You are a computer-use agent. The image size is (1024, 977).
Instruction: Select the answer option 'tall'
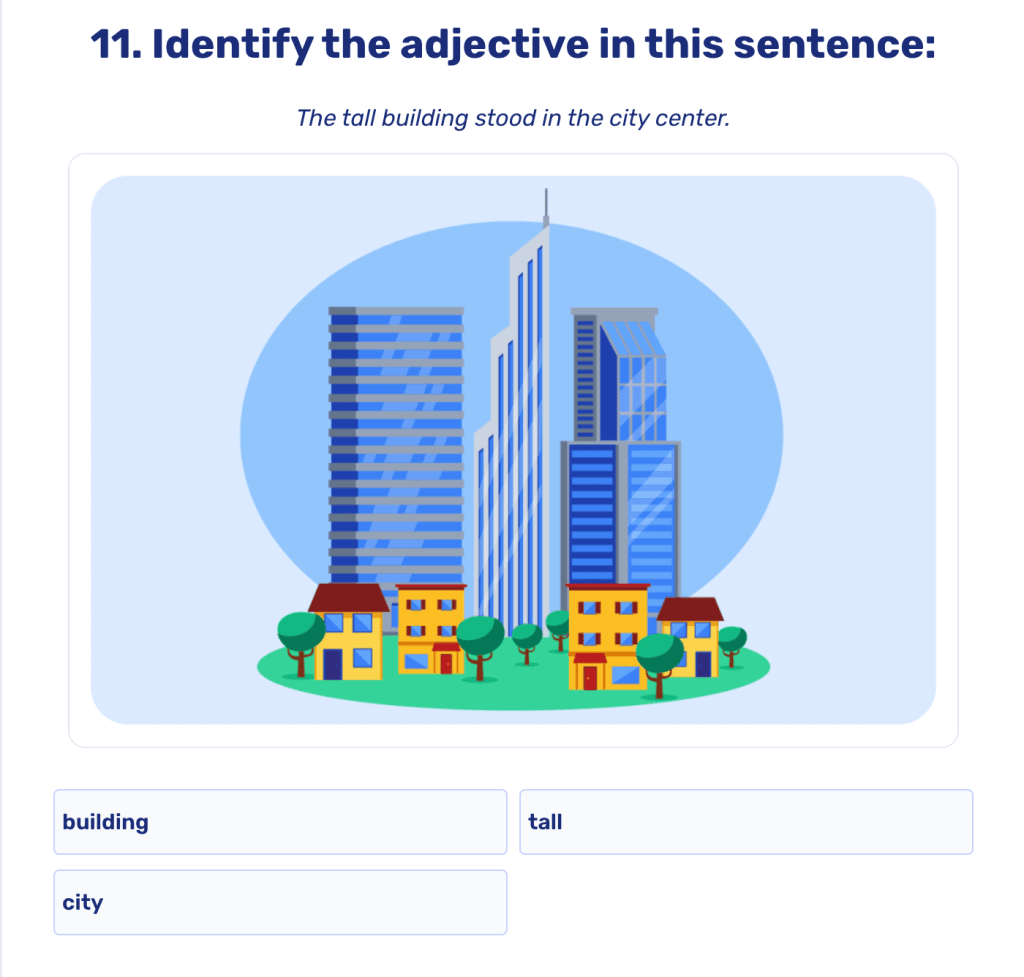[x=746, y=821]
